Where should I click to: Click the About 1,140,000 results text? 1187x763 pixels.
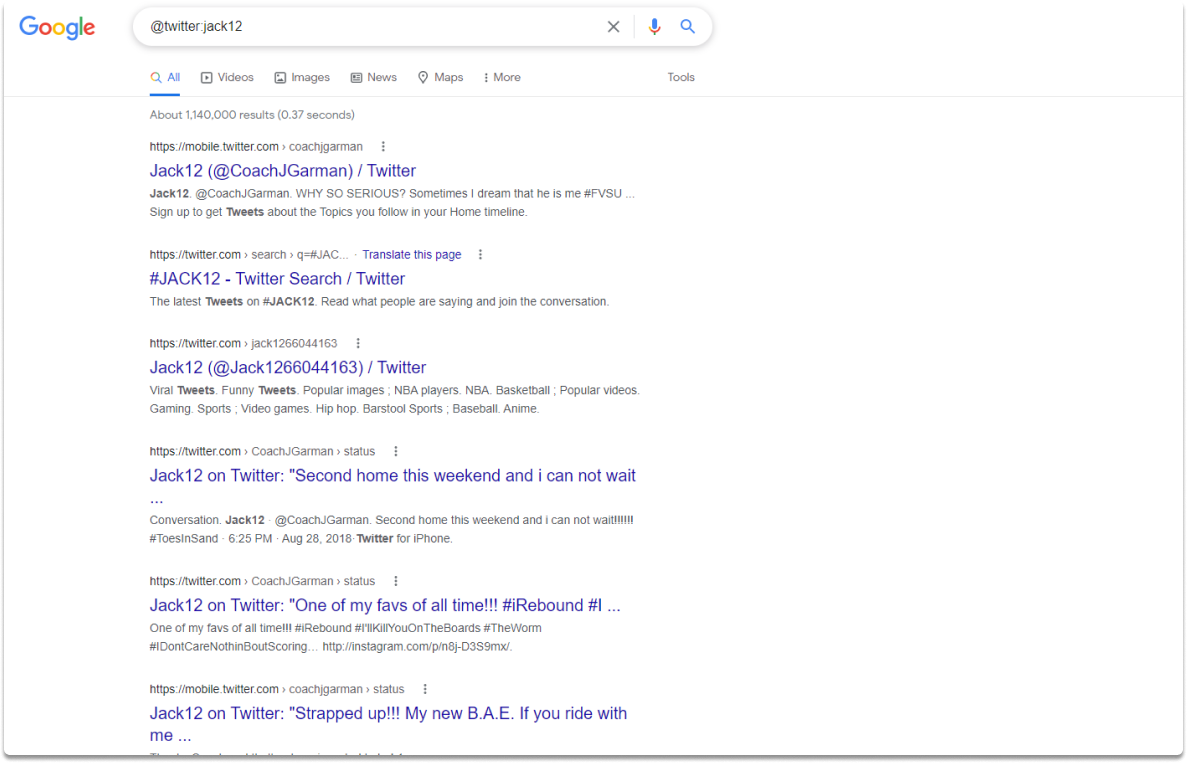252,115
